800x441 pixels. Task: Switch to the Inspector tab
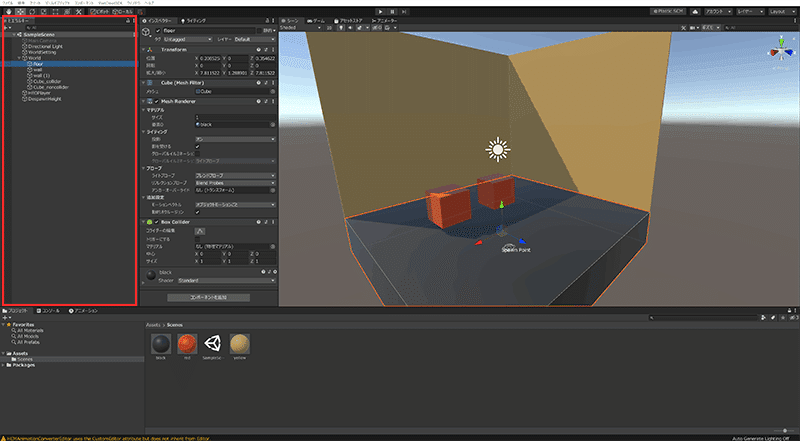pos(158,21)
